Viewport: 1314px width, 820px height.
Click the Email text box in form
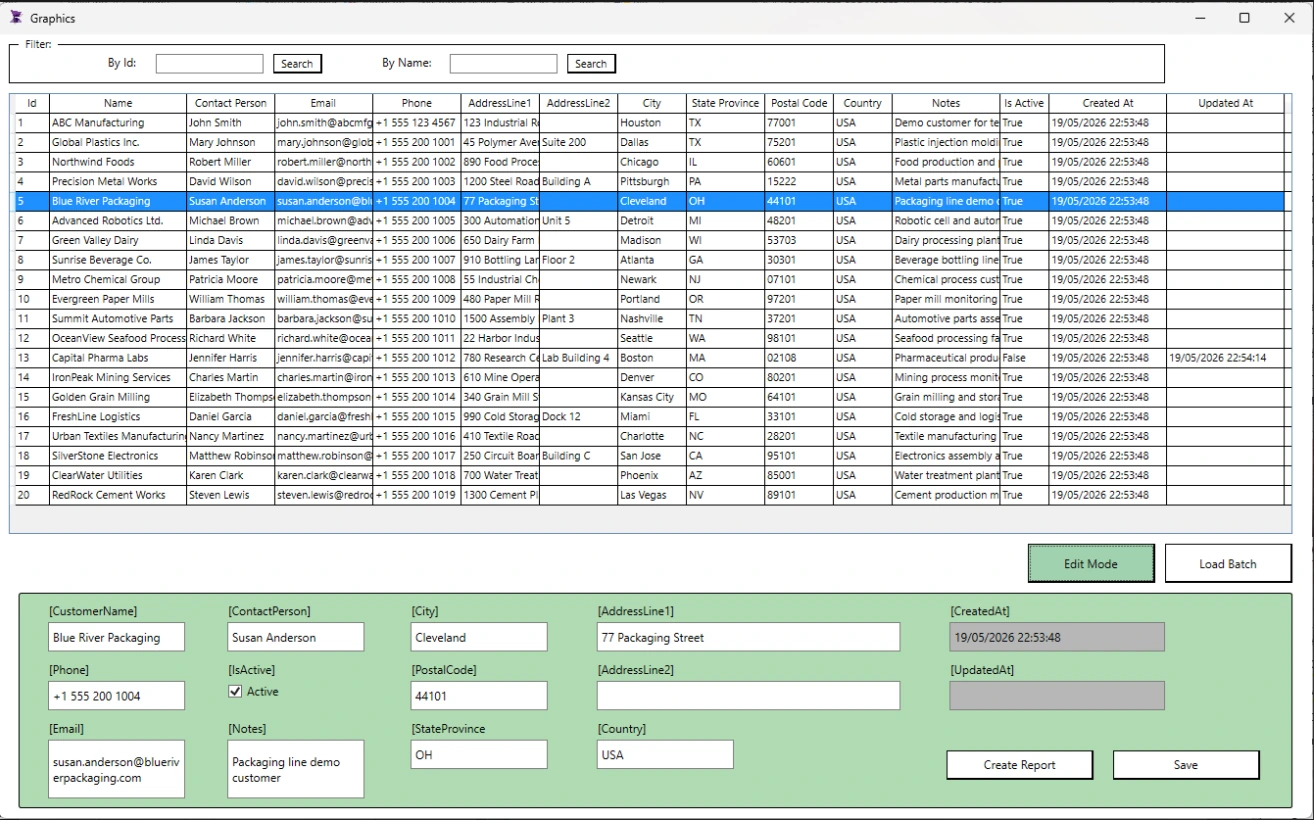point(117,769)
